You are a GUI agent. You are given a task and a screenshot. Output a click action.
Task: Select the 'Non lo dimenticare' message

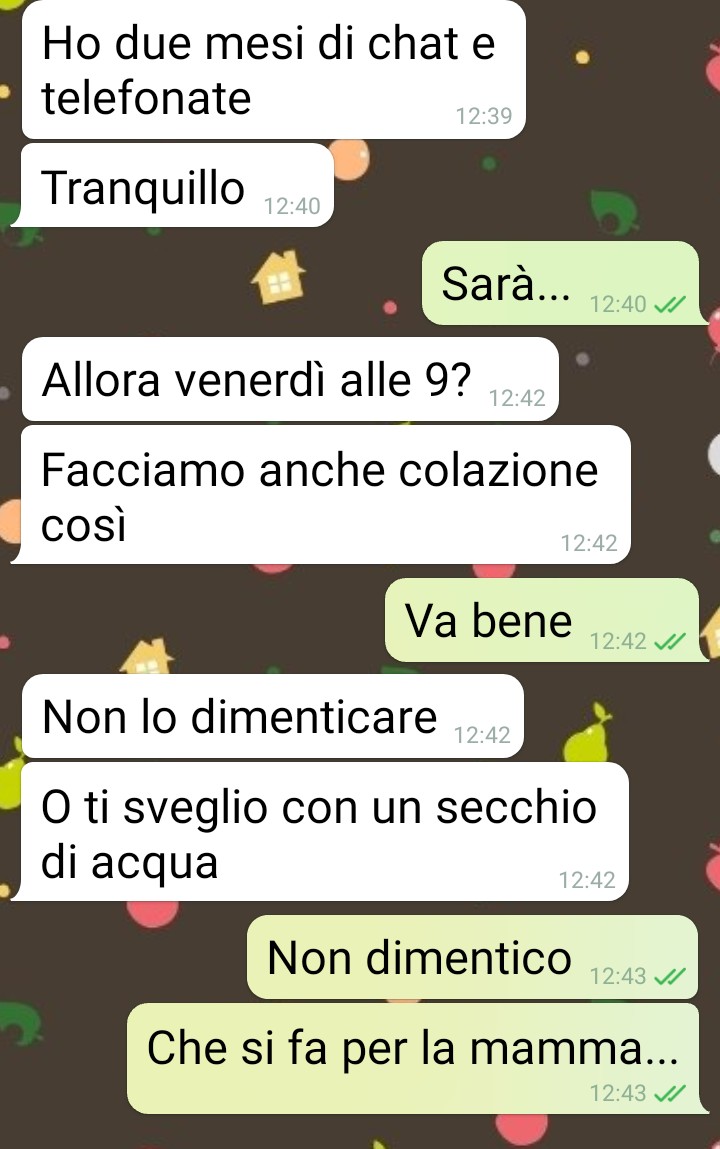point(272,716)
